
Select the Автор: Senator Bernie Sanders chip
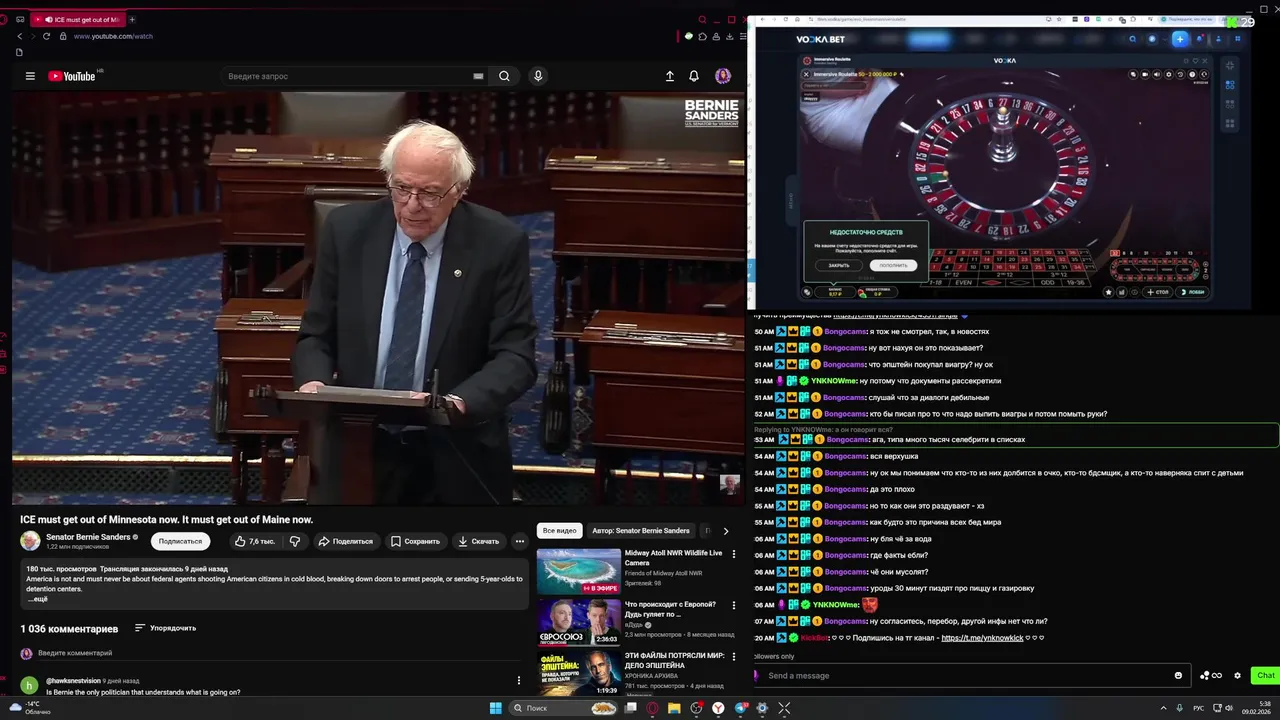pos(640,531)
